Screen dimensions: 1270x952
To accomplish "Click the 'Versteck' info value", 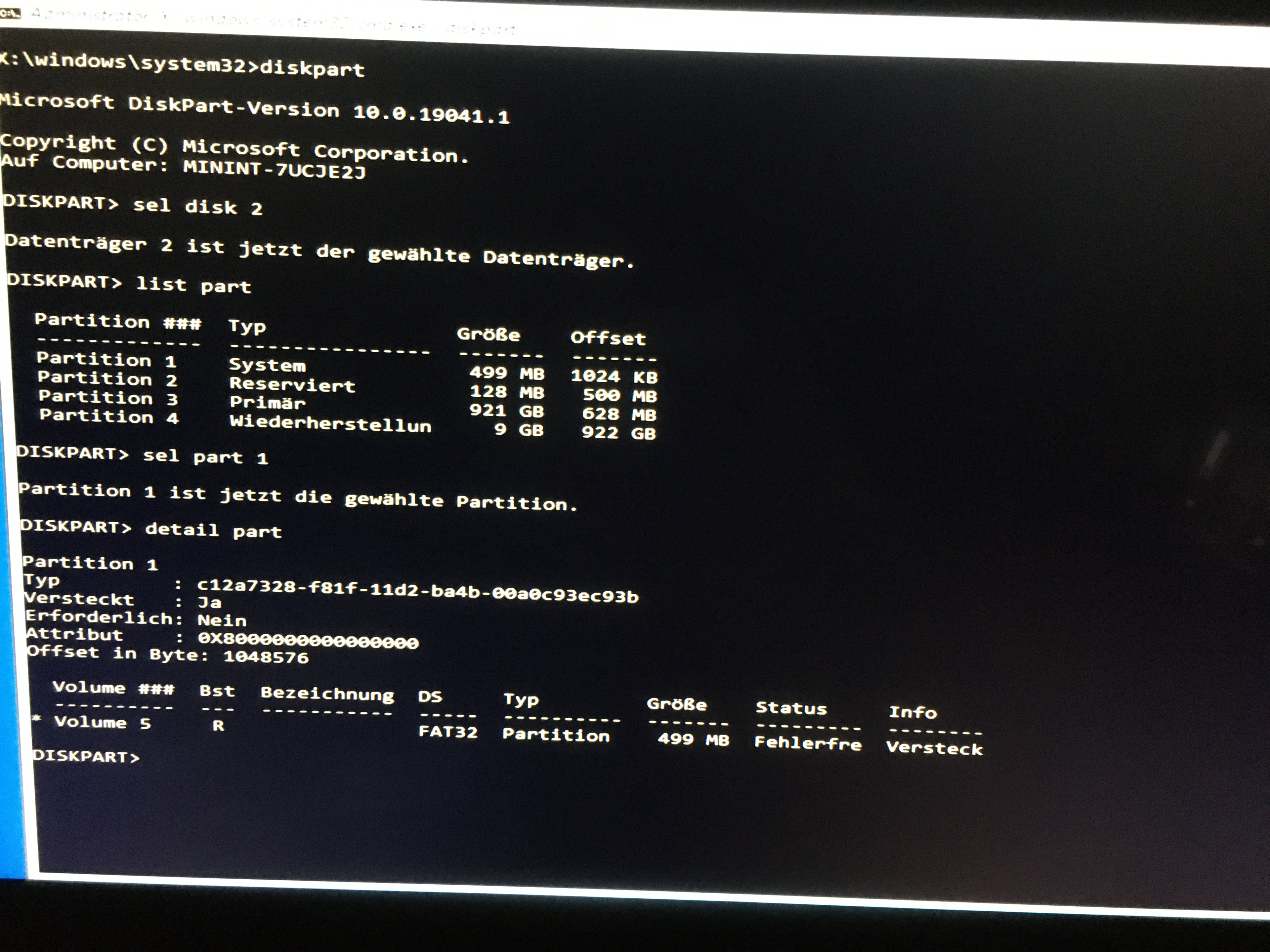I will point(934,748).
